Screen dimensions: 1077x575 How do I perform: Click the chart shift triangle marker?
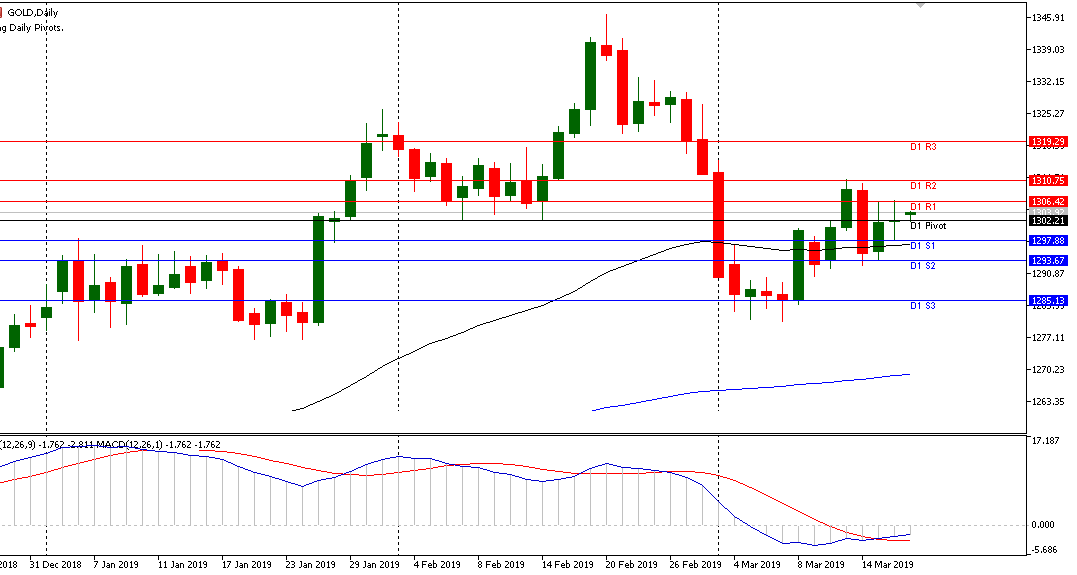(x=921, y=5)
